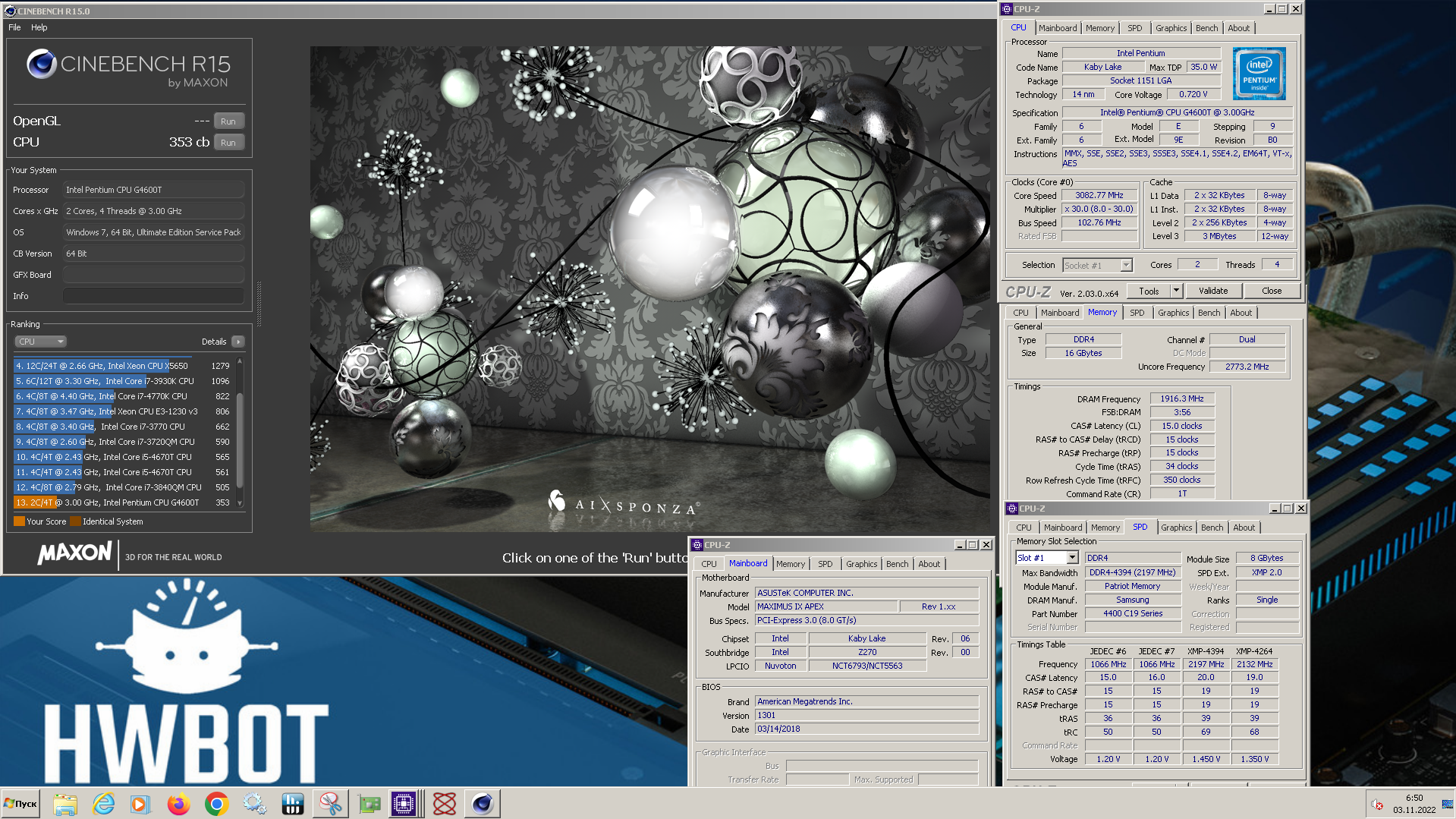Image resolution: width=1456 pixels, height=819 pixels.
Task: Click the GFX Board field in Cinebench
Action: coord(153,275)
